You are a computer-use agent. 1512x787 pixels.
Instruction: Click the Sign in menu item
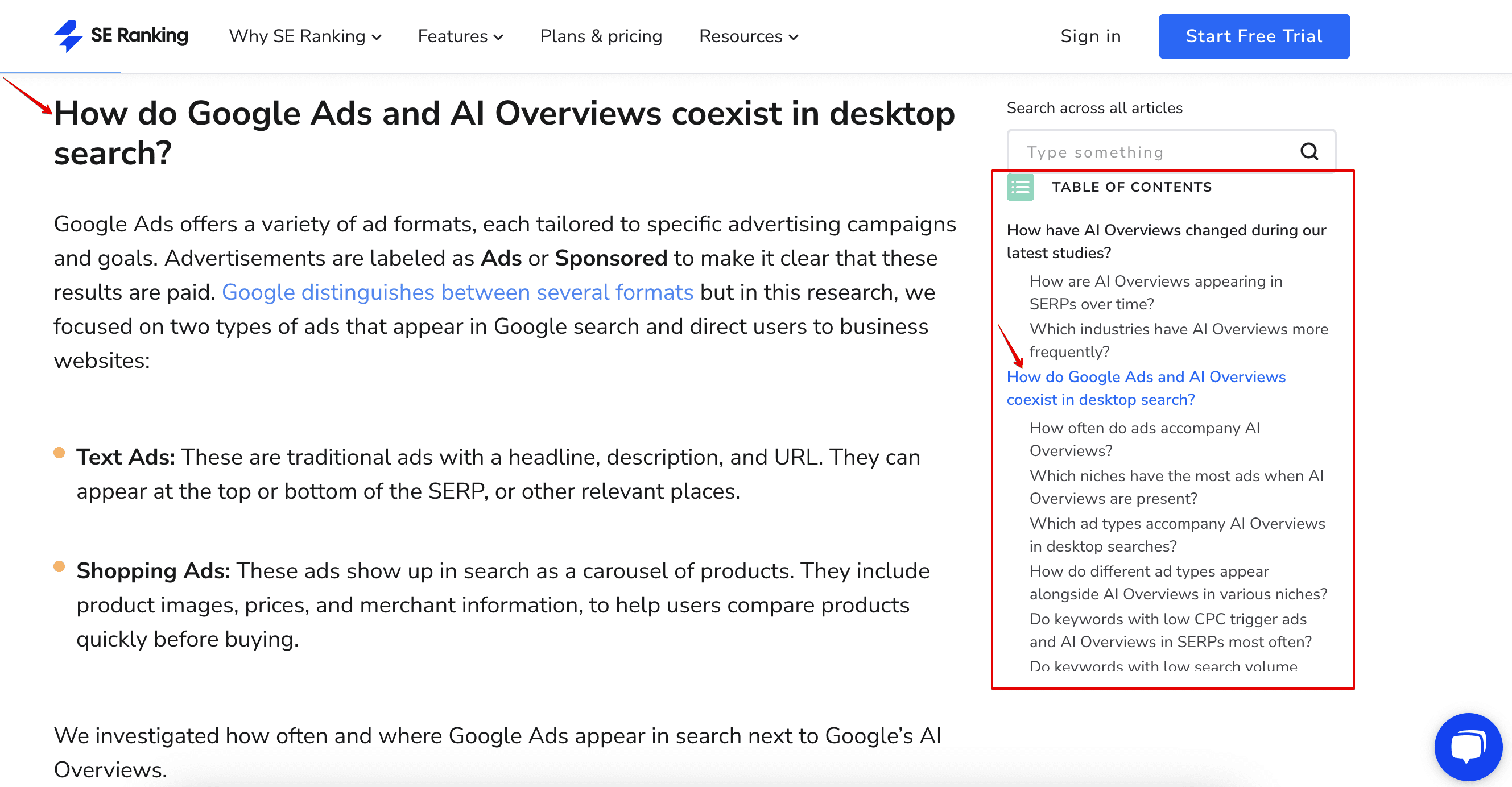coord(1091,36)
